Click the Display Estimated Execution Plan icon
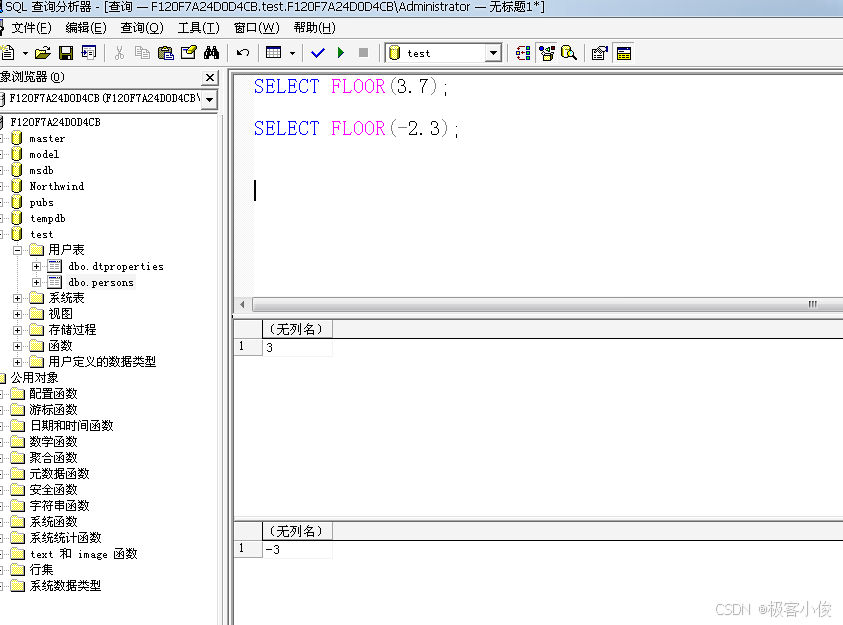The height and width of the screenshot is (625, 843). click(523, 53)
